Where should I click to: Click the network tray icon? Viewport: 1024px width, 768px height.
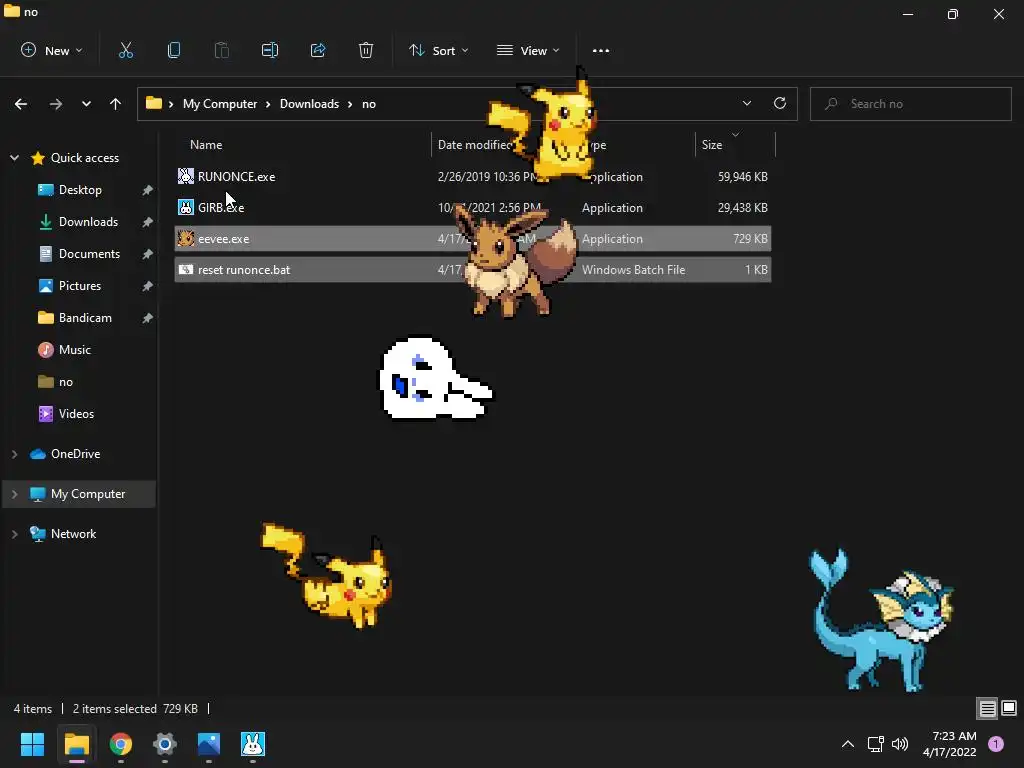[875, 744]
